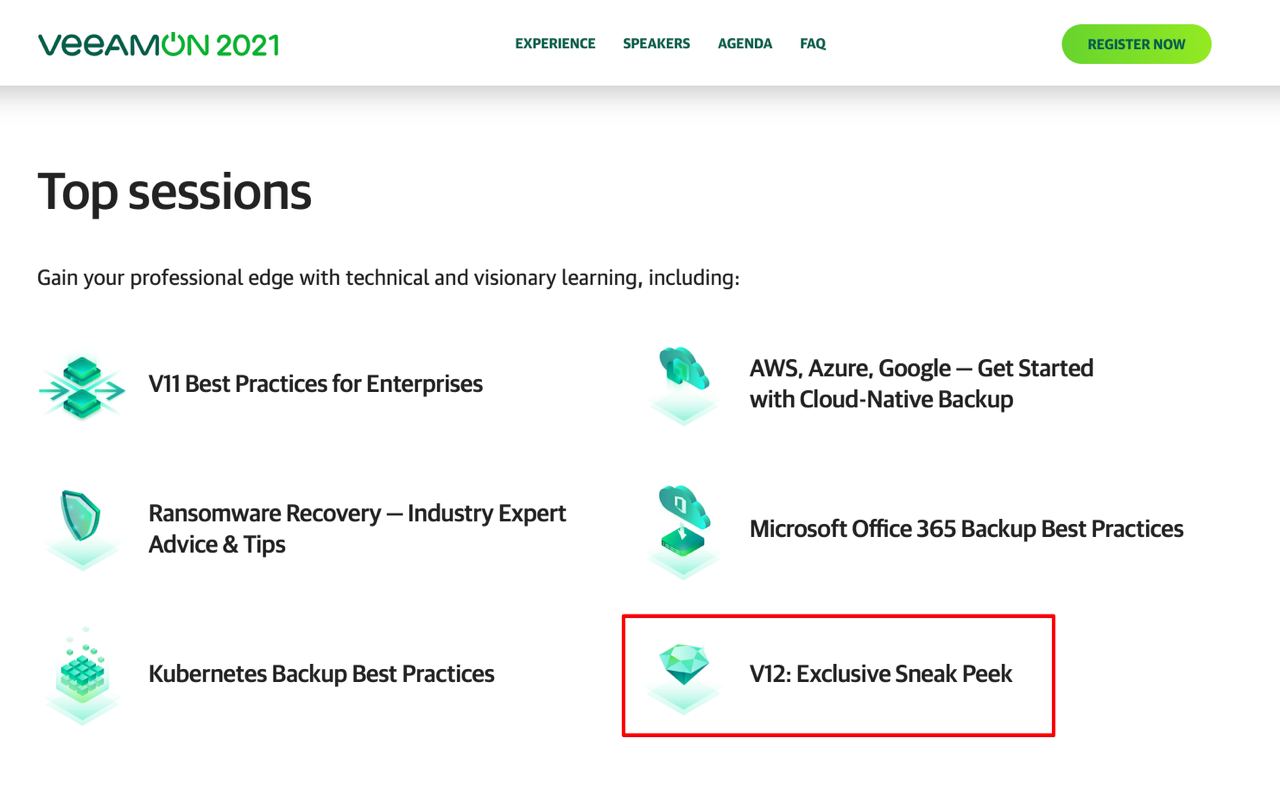The width and height of the screenshot is (1280, 796).
Task: Open the Agenda page
Action: click(x=745, y=44)
